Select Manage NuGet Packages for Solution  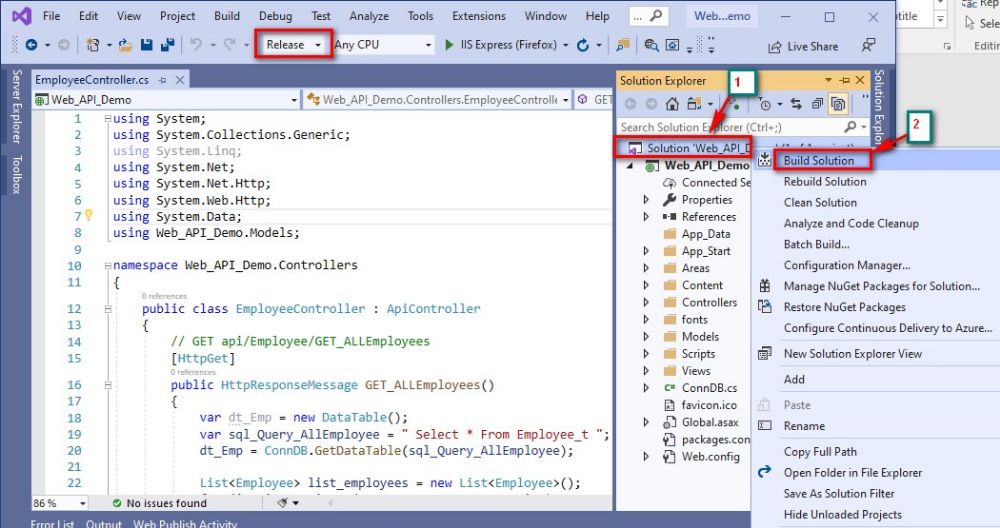click(x=881, y=286)
